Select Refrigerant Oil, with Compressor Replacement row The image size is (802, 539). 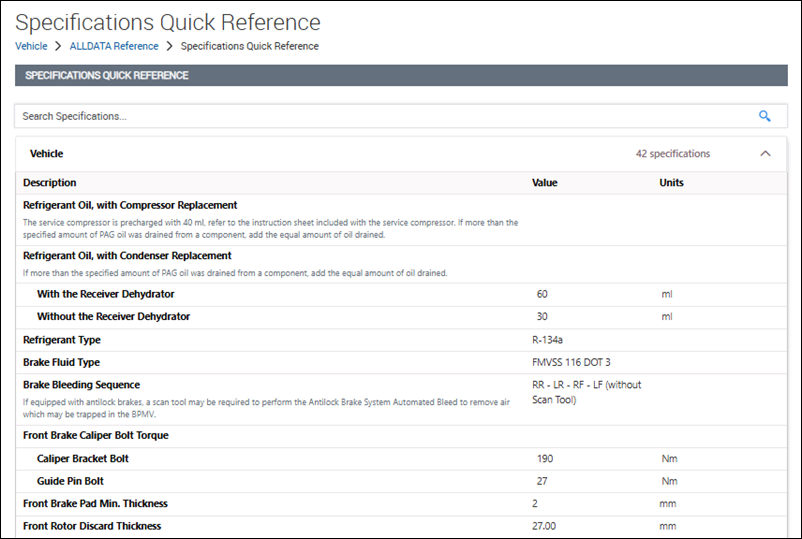point(130,205)
